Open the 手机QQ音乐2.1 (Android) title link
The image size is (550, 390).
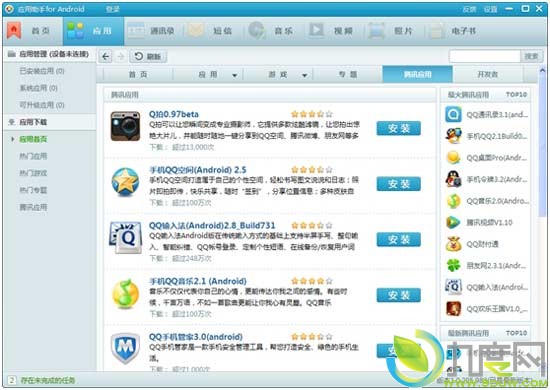(x=198, y=281)
